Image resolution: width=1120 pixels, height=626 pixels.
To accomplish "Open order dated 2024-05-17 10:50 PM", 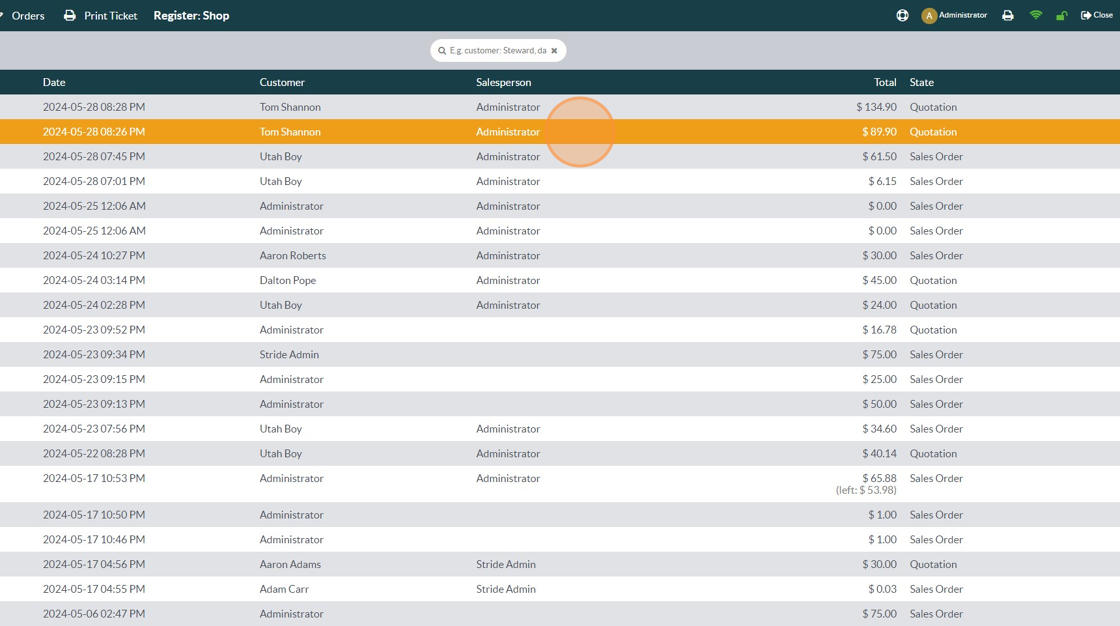I will pyautogui.click(x=560, y=515).
